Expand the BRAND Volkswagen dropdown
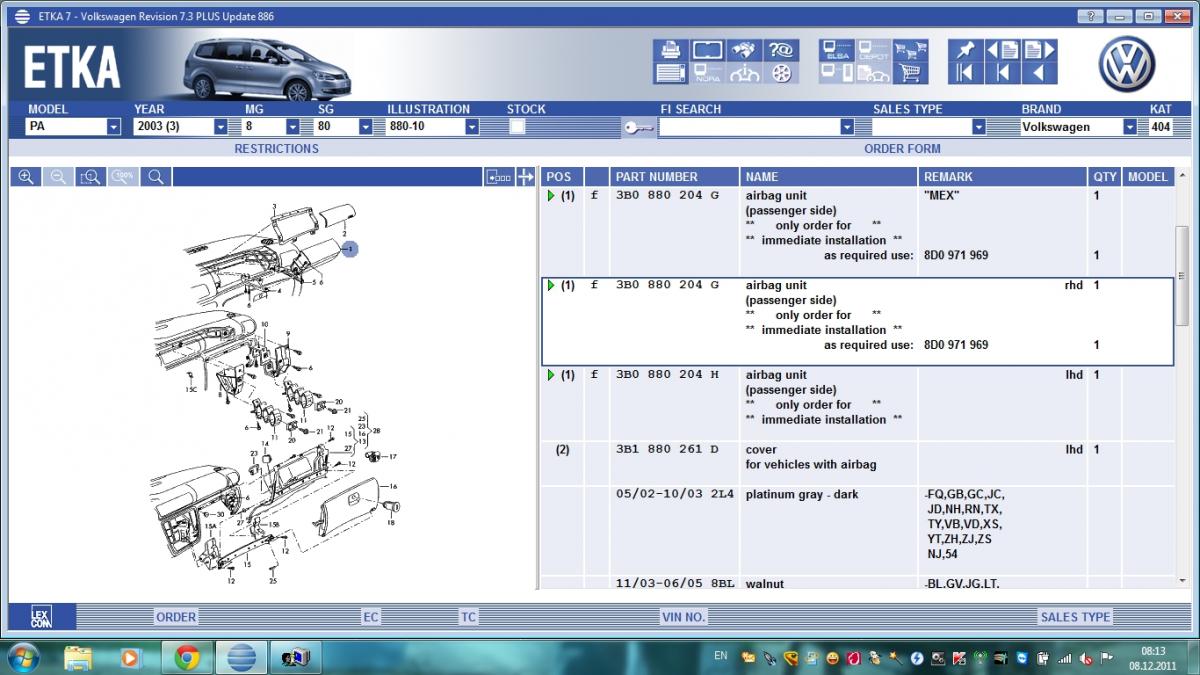The height and width of the screenshot is (675, 1200). (1130, 127)
